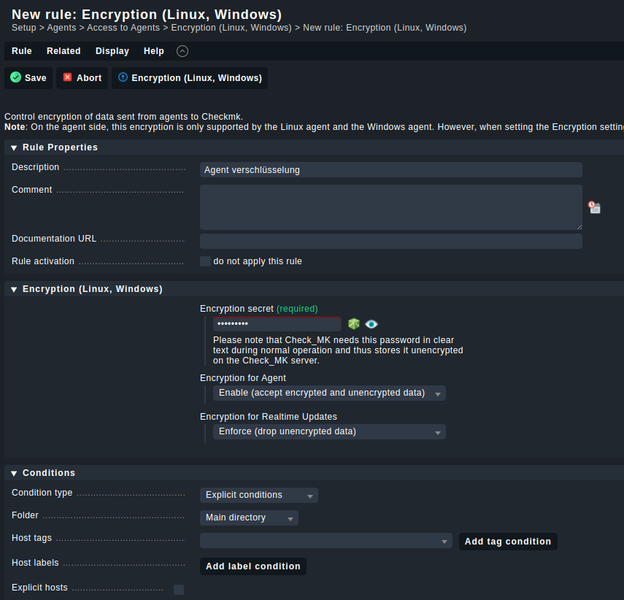Collapse the menu bar with the chevron icon
Screen dimensions: 624x600
click(181, 51)
